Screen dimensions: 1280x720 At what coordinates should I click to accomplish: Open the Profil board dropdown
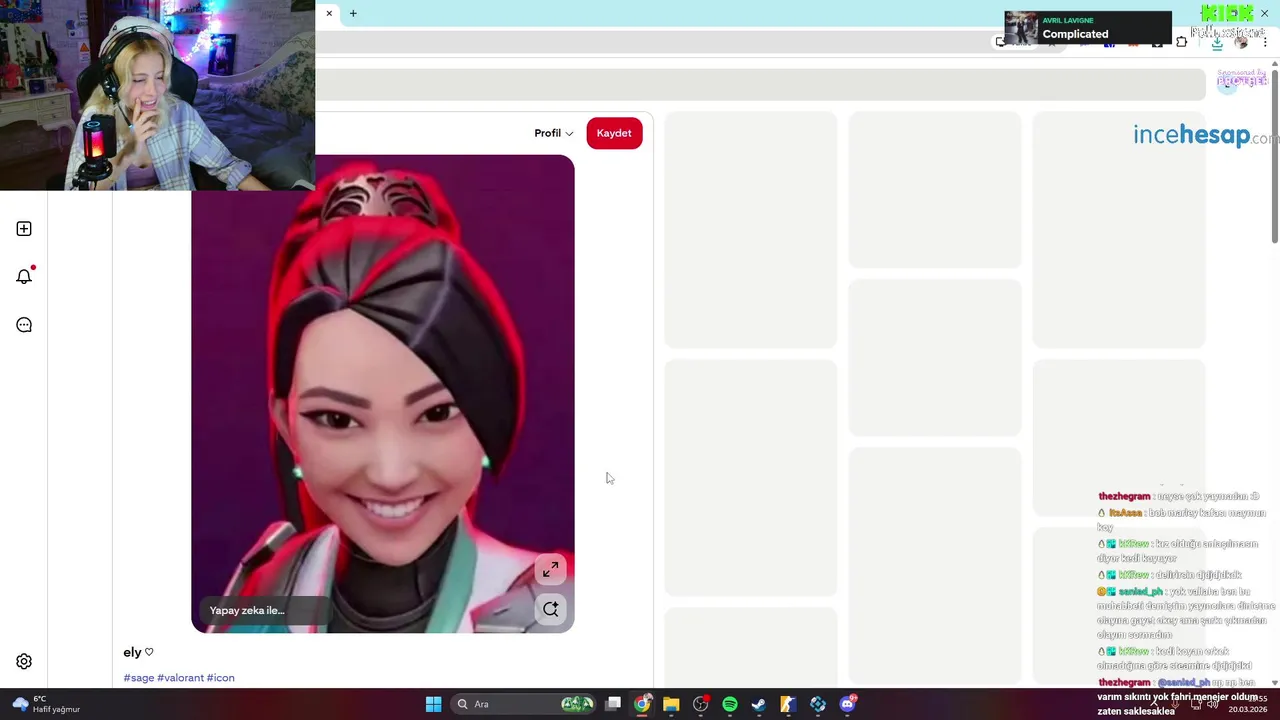[x=553, y=133]
